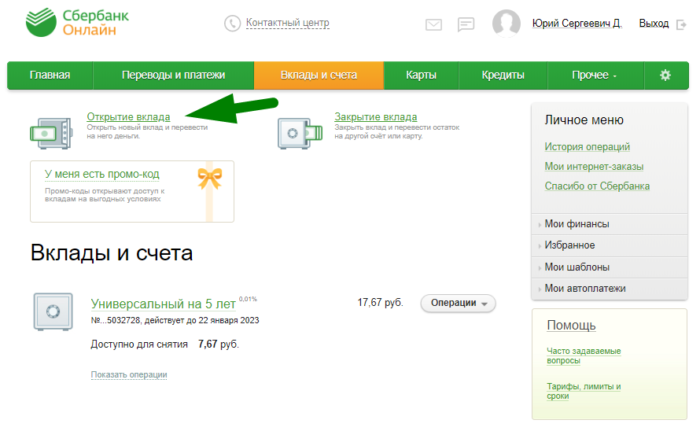This screenshot has width=700, height=431.
Task: Click the settings gear icon in navigation bar
Action: click(665, 75)
